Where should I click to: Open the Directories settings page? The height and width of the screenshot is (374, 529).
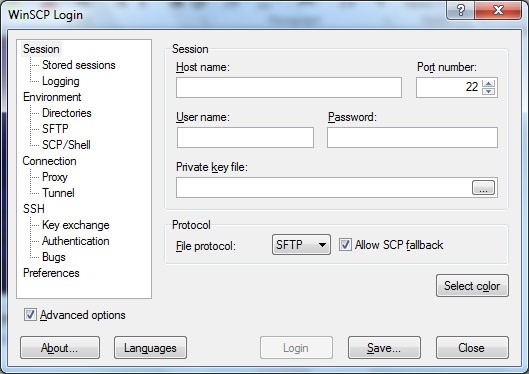pyautogui.click(x=67, y=113)
